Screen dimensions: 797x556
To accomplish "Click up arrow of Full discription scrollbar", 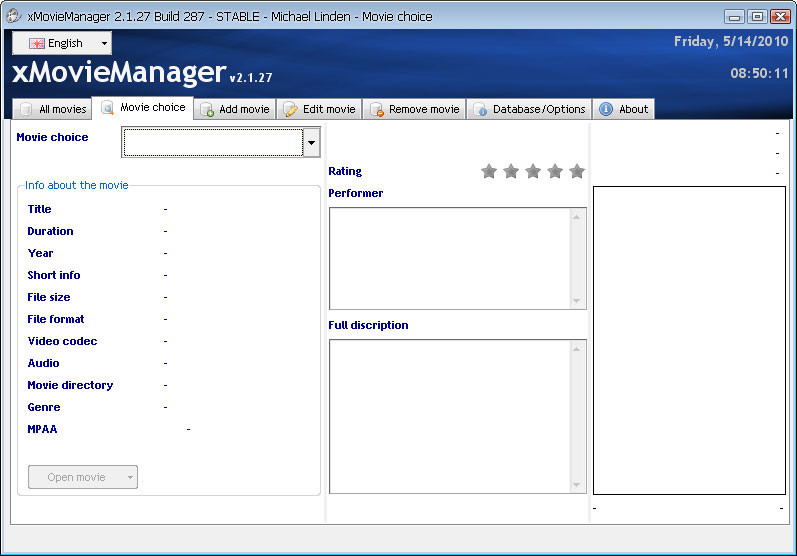I will click(x=576, y=349).
